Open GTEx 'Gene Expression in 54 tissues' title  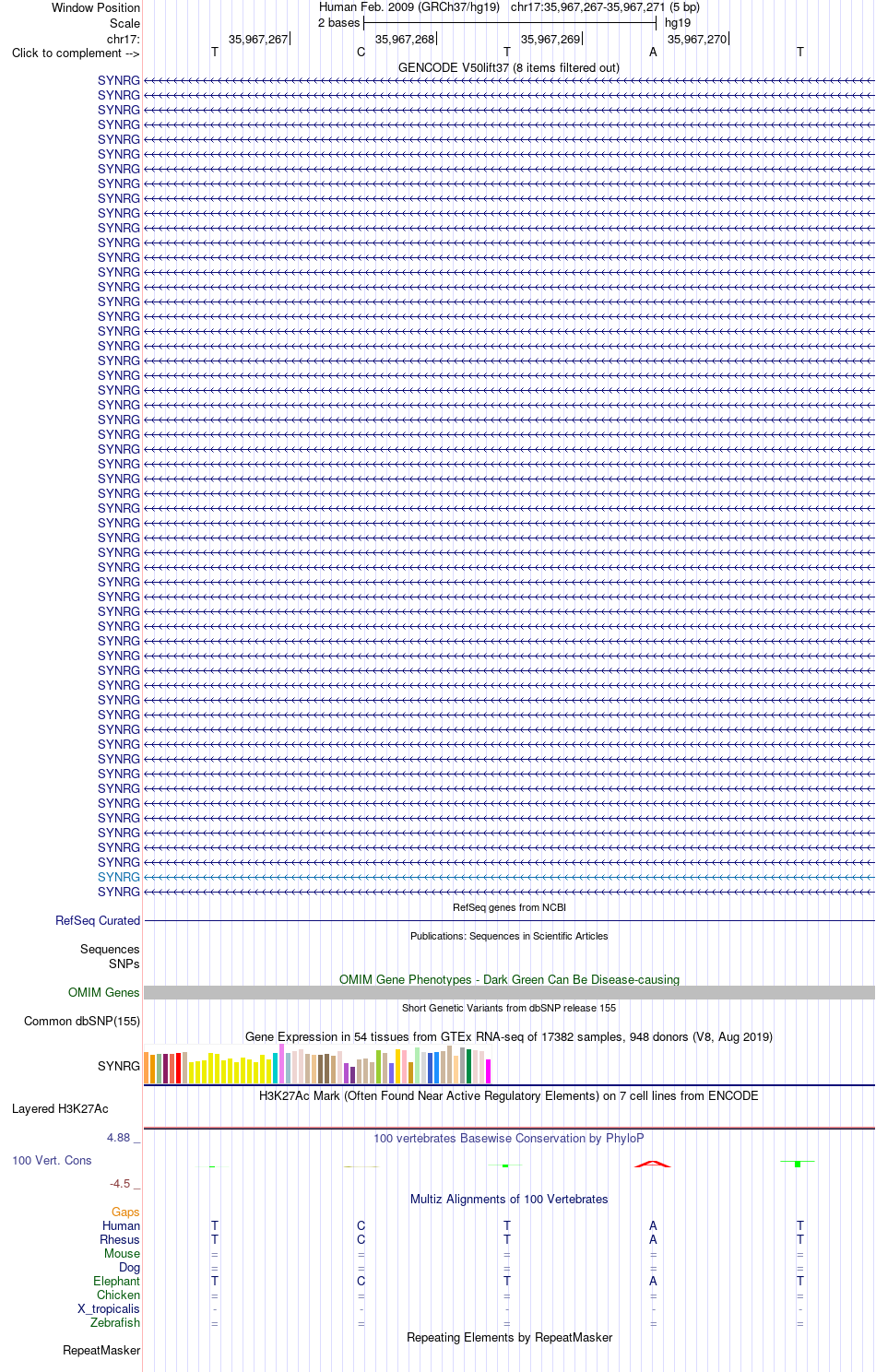pyautogui.click(x=509, y=1036)
